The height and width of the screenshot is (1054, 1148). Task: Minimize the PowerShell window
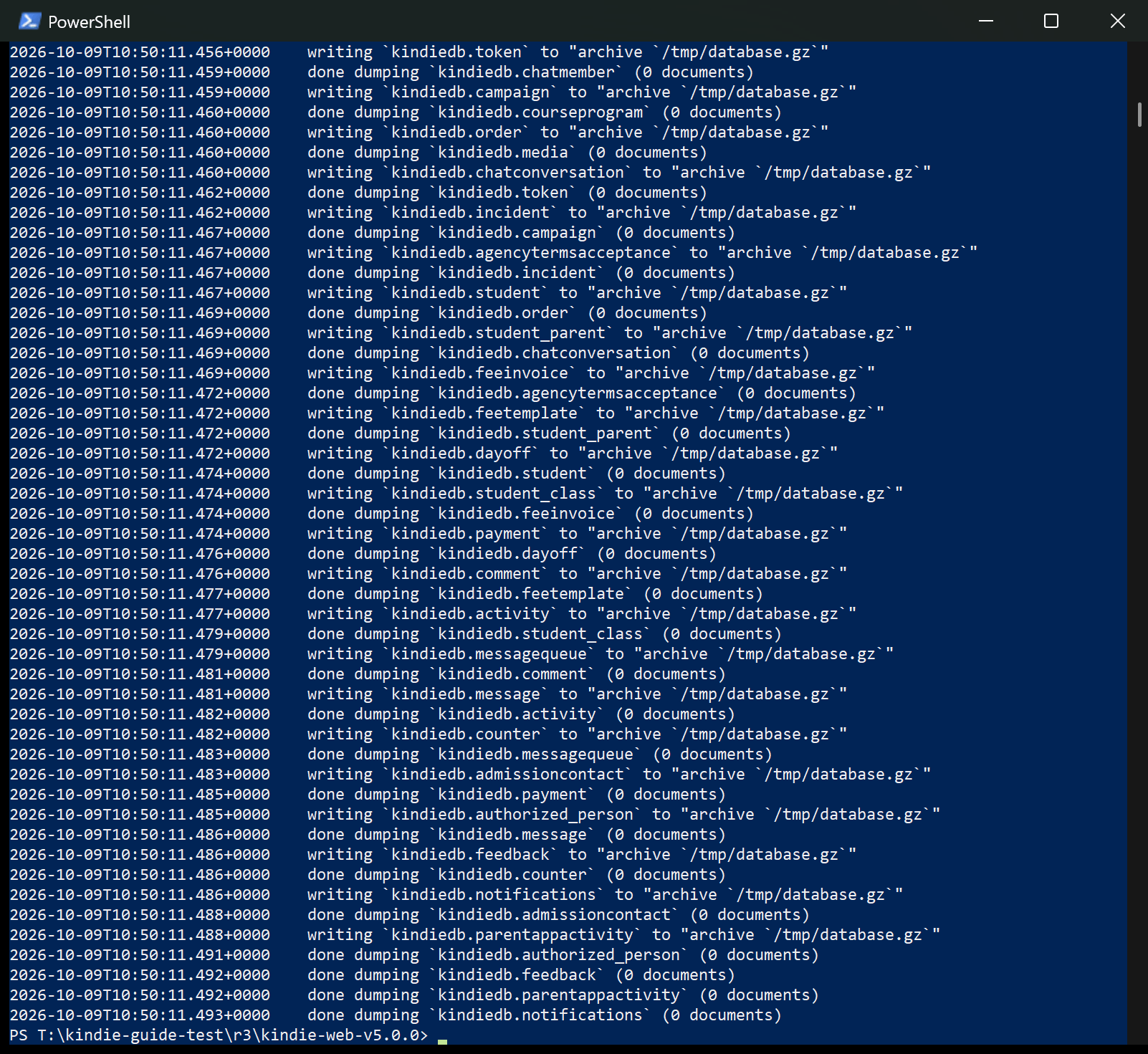pos(986,21)
